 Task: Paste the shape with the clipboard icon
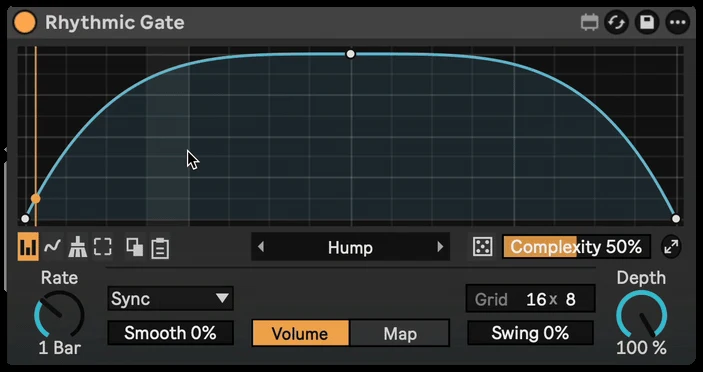click(x=160, y=248)
